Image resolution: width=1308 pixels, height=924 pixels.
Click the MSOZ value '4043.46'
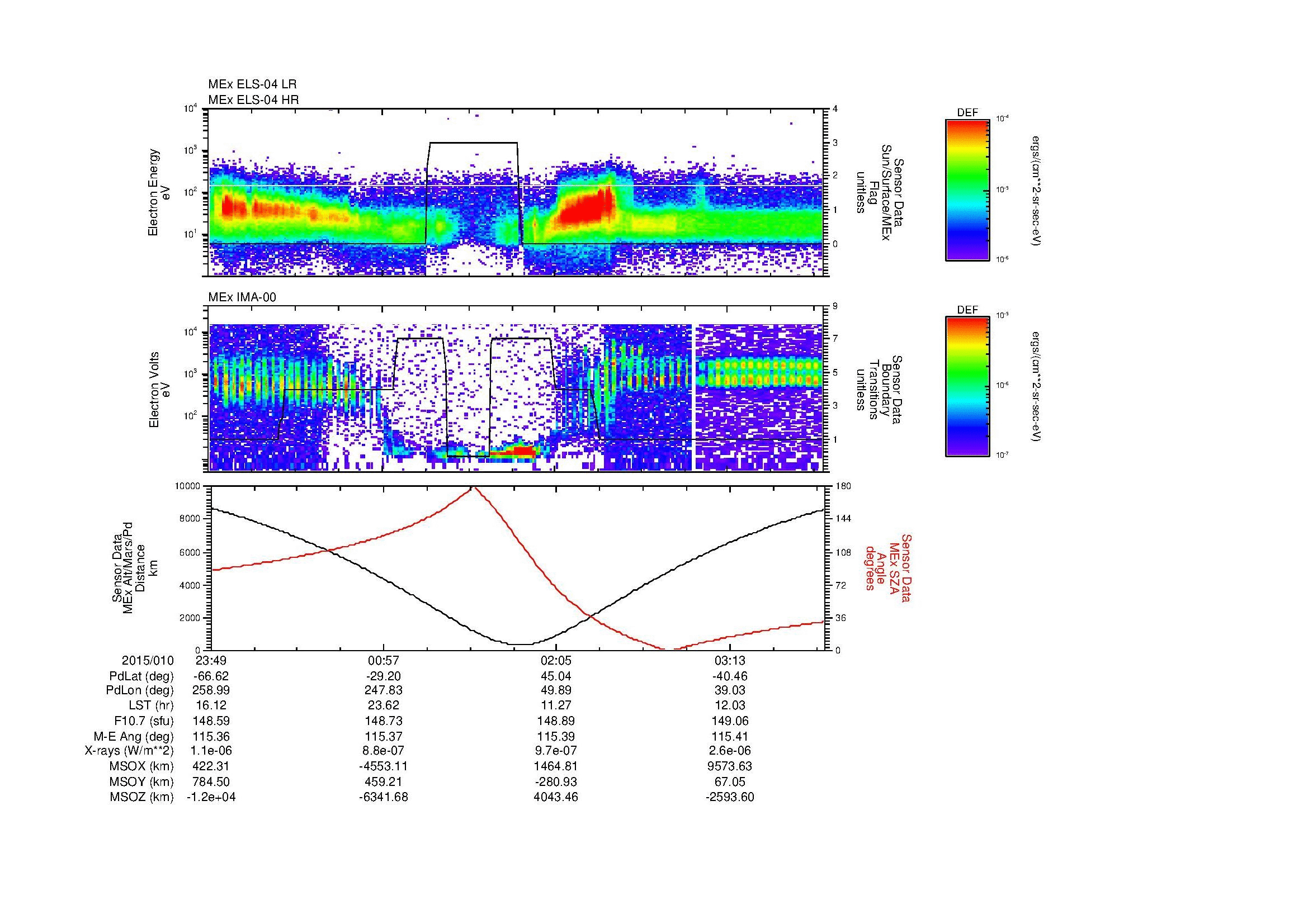coord(556,797)
